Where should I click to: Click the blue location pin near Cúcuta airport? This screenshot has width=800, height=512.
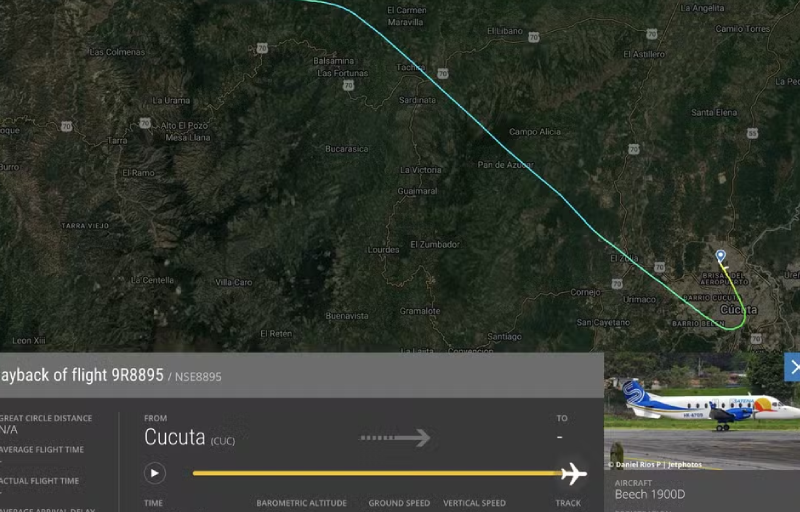[720, 255]
